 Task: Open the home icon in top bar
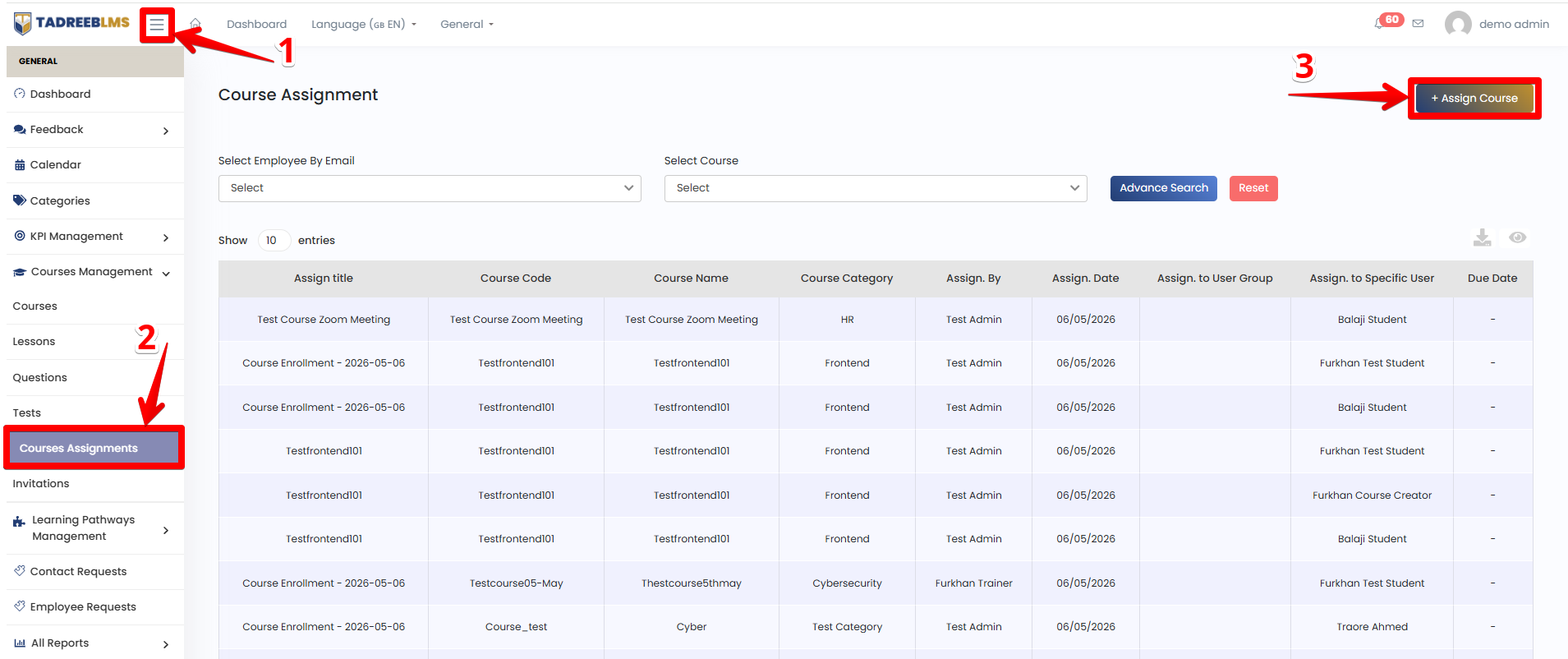195,24
